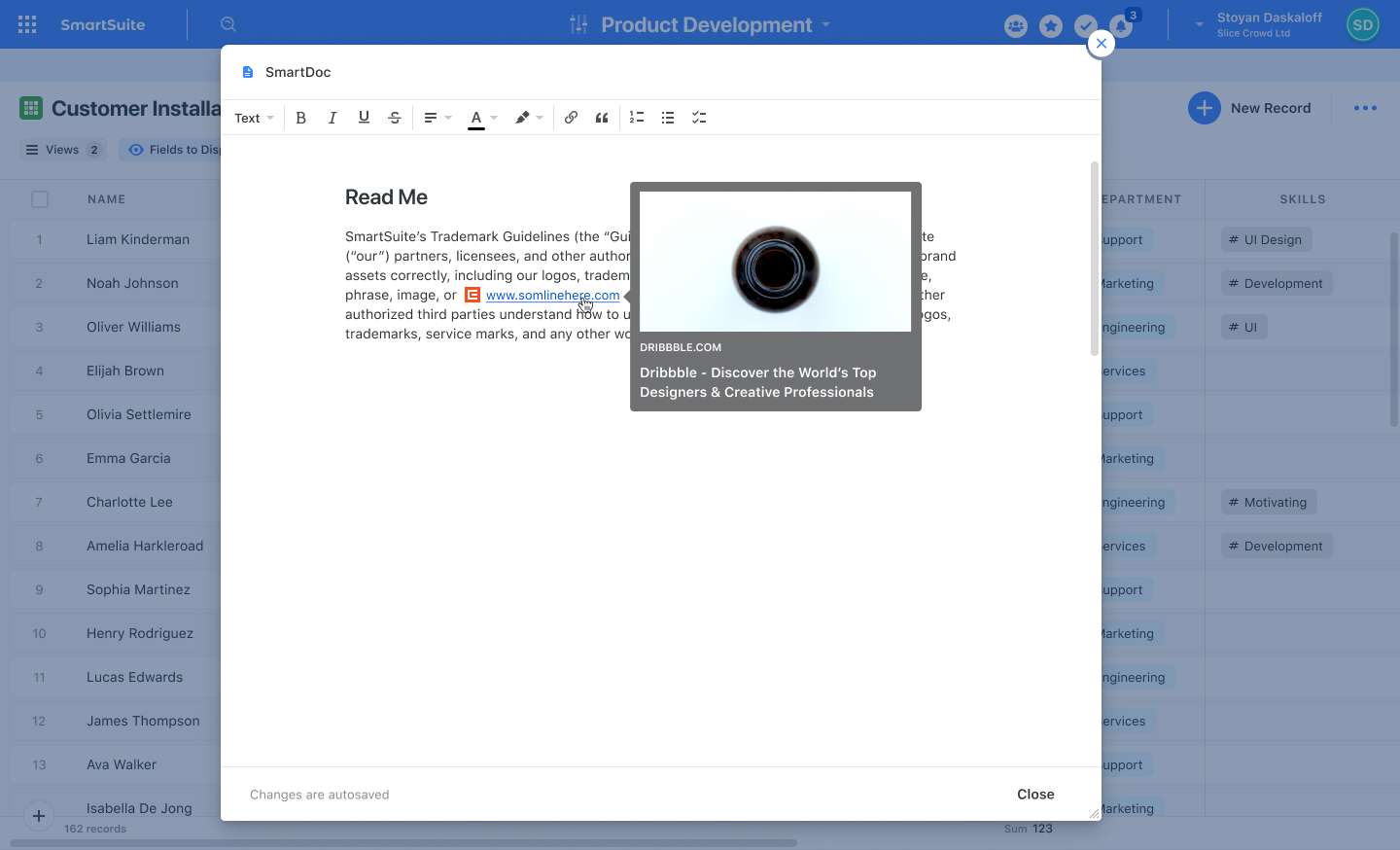The image size is (1400, 850).
Task: Select the Emma Garcia record
Action: pyautogui.click(x=128, y=458)
